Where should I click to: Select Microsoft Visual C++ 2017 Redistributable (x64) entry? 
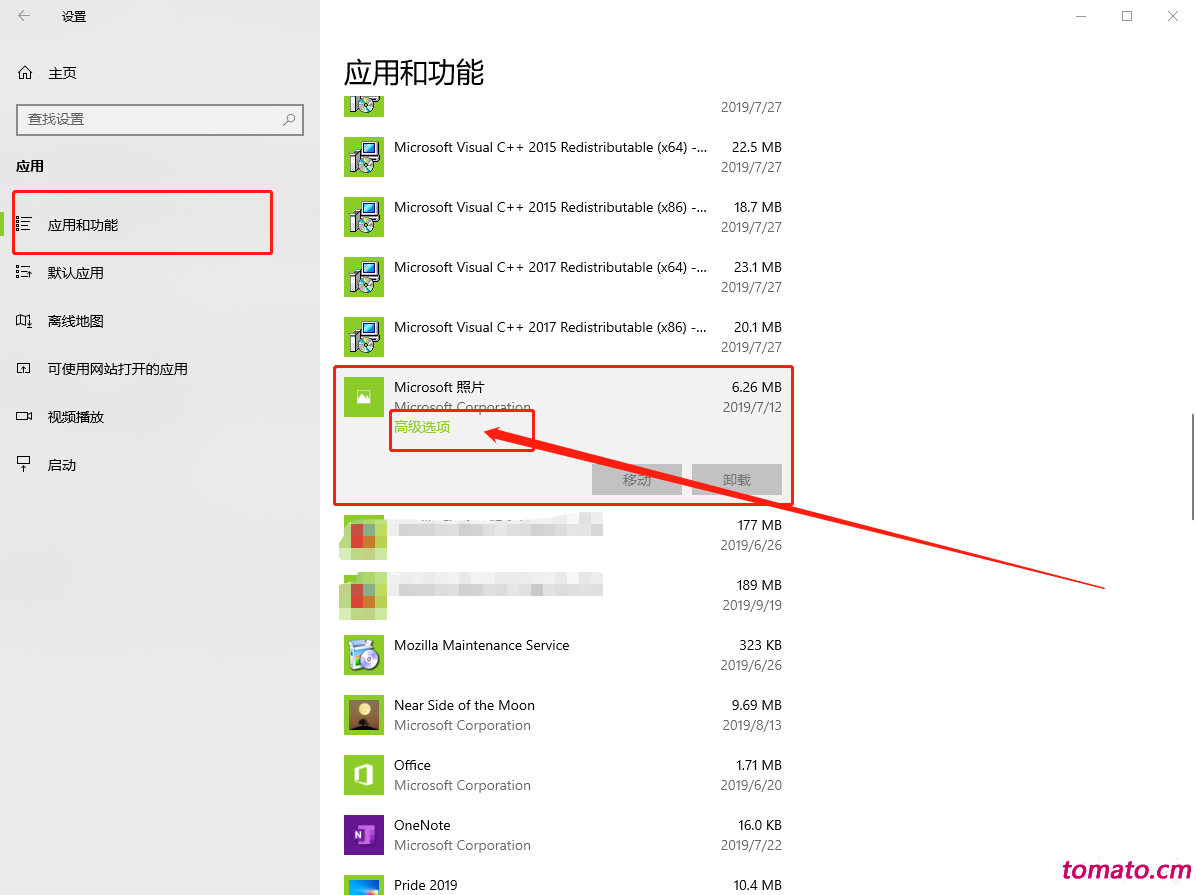coord(550,268)
